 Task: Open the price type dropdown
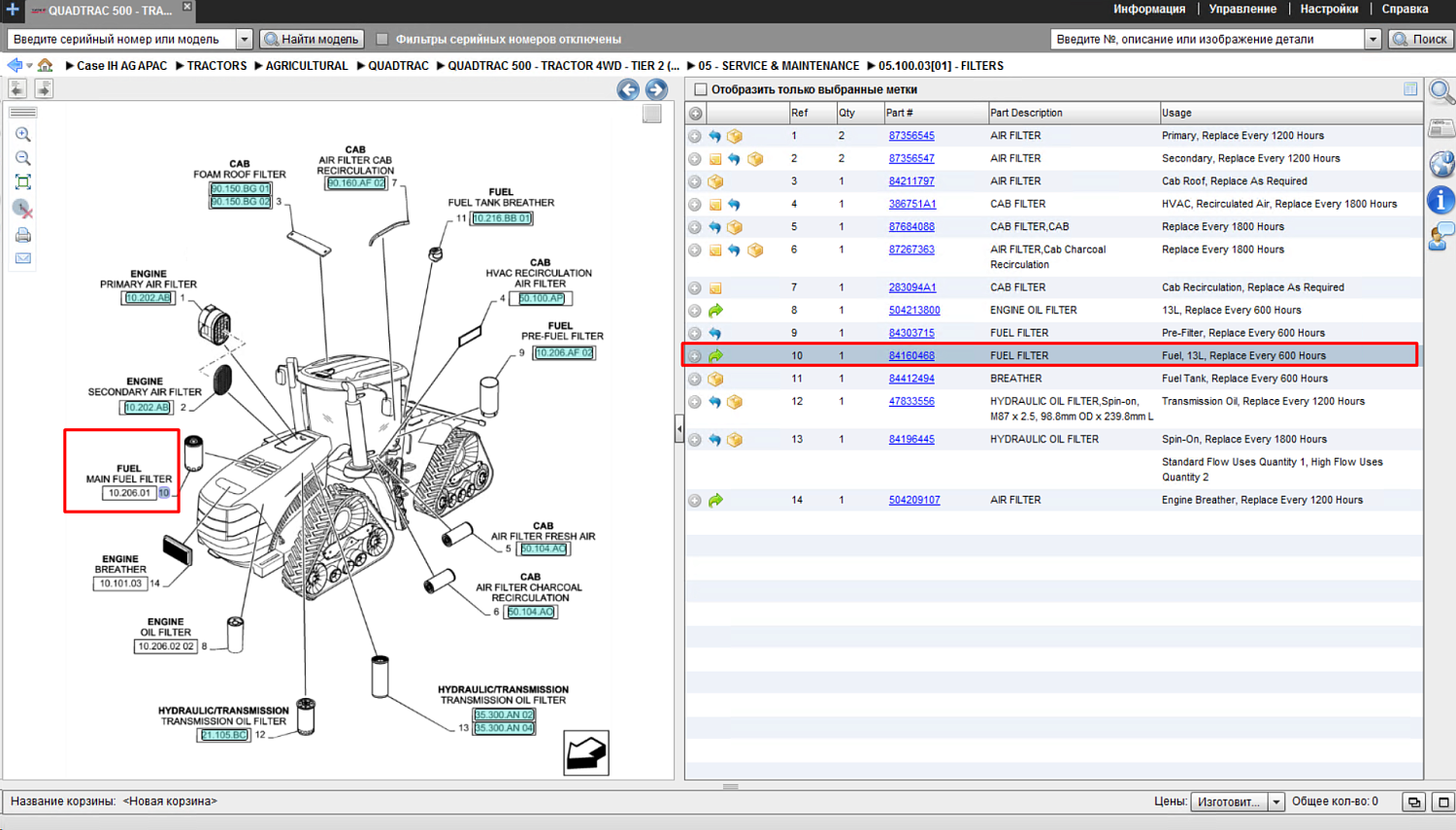click(1276, 802)
